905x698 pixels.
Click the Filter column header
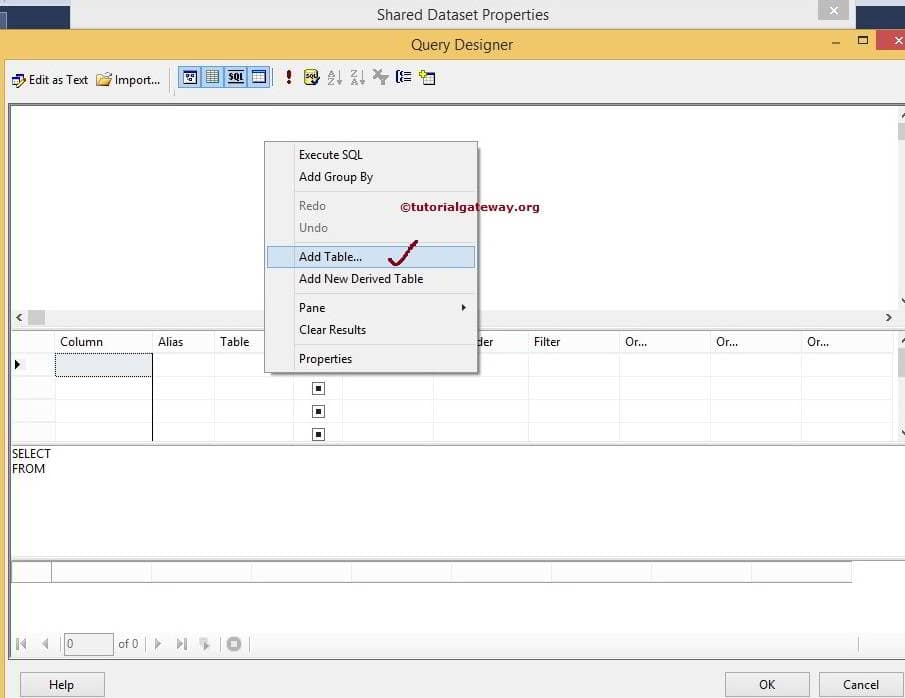[x=574, y=342]
